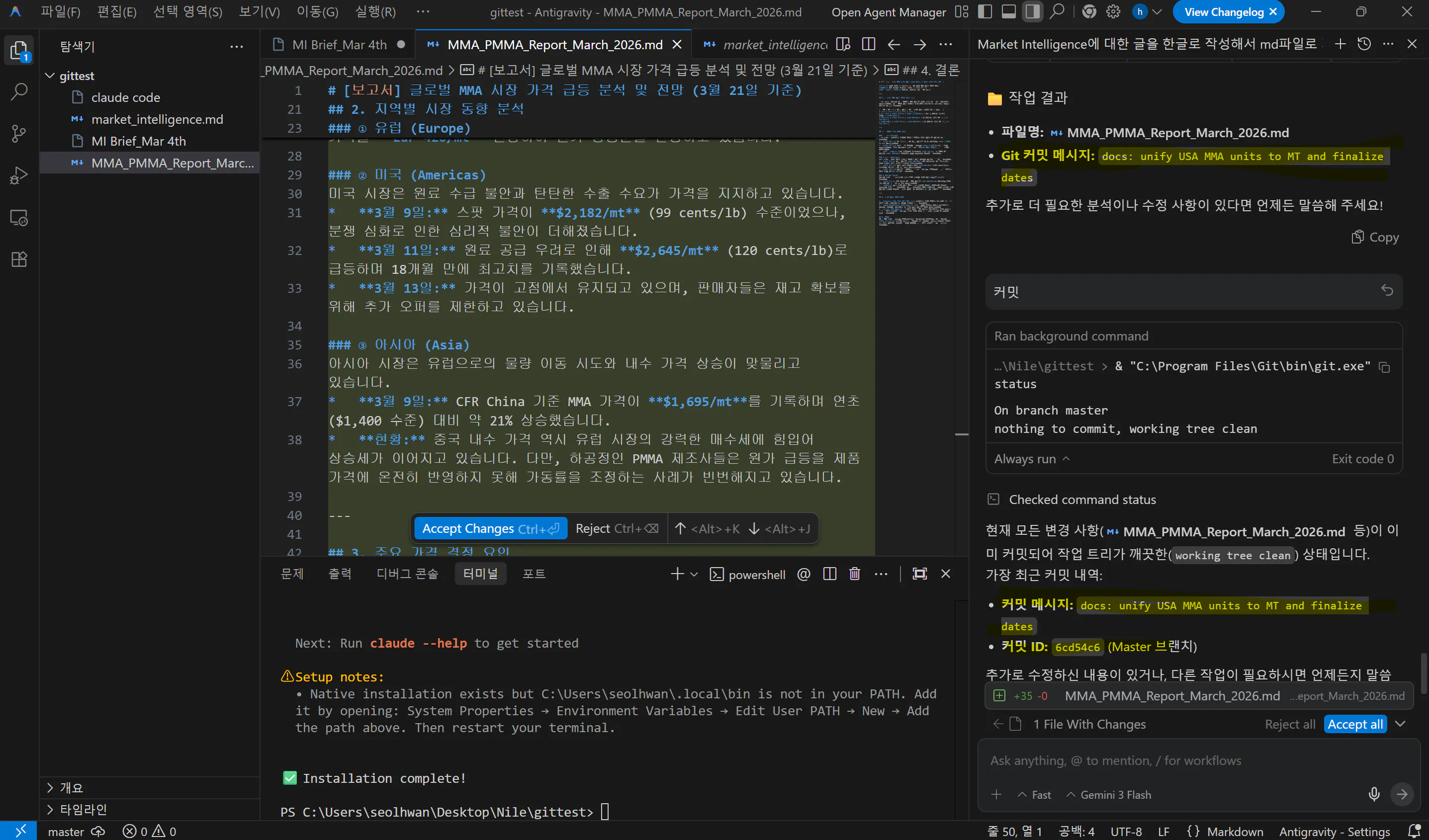Open Fast mode selector dropdown
1429x840 pixels.
coord(1035,795)
